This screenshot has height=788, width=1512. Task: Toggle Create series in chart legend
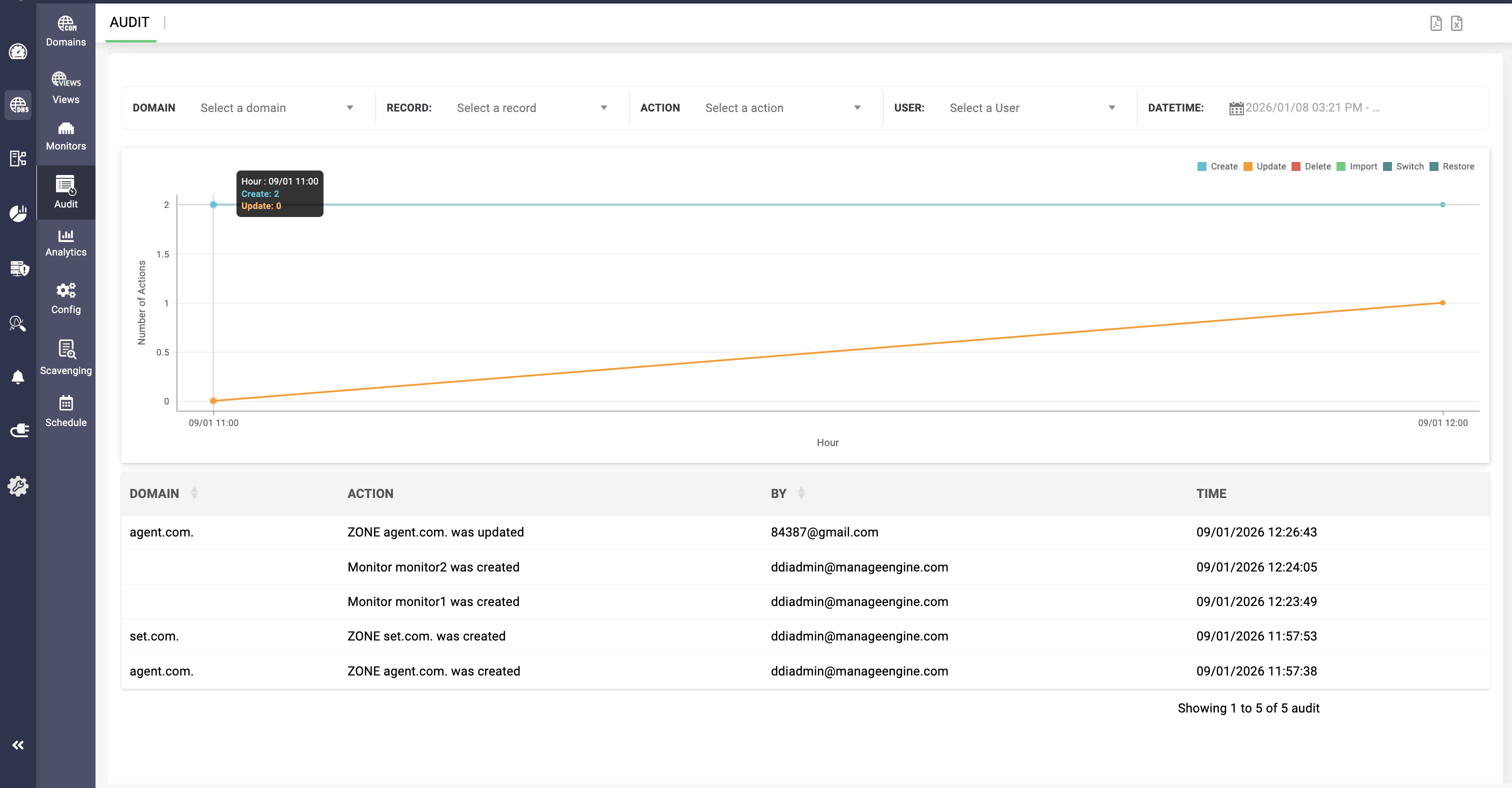click(x=1217, y=166)
